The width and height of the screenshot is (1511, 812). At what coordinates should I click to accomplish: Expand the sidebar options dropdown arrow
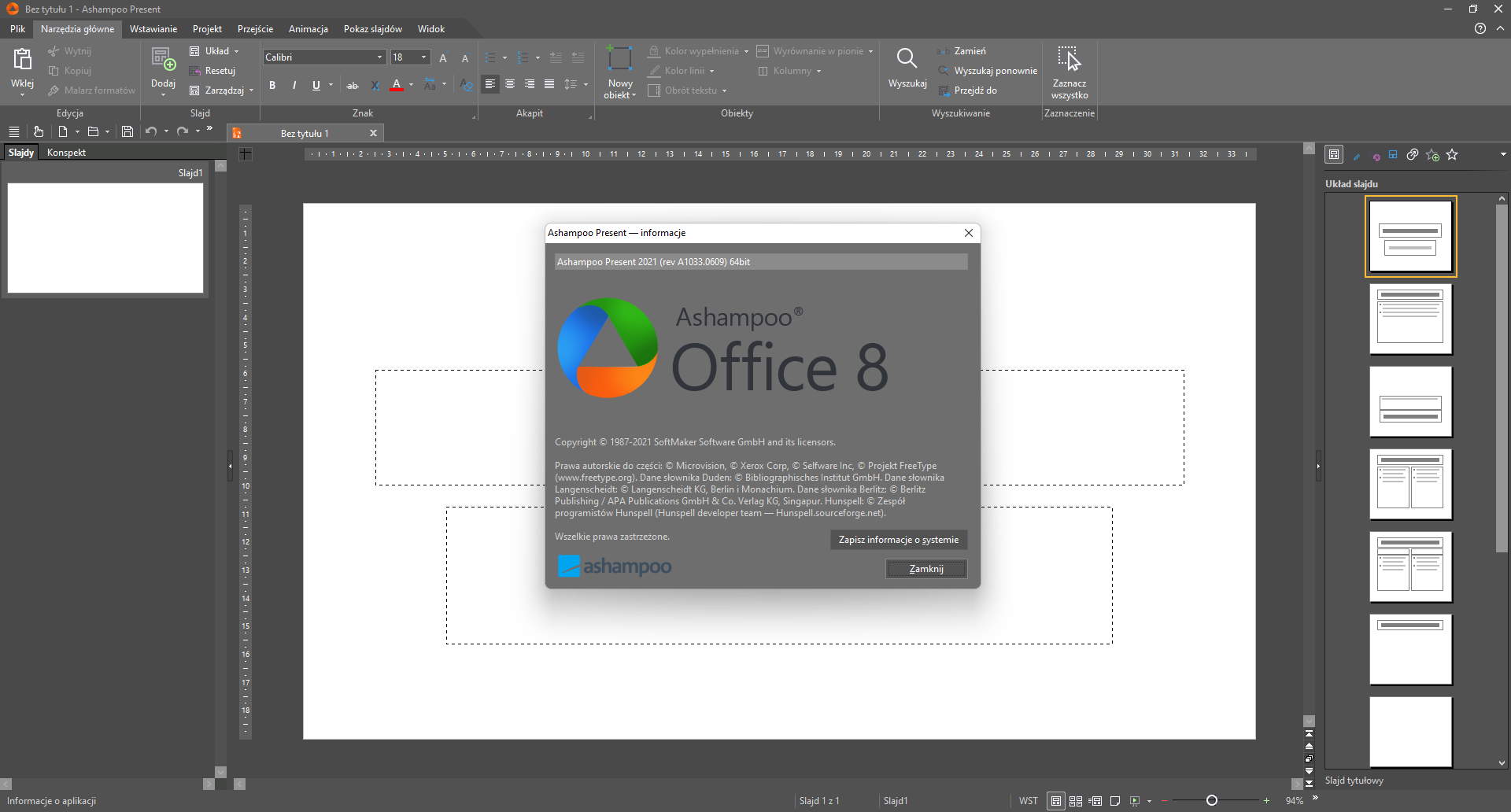point(1503,154)
